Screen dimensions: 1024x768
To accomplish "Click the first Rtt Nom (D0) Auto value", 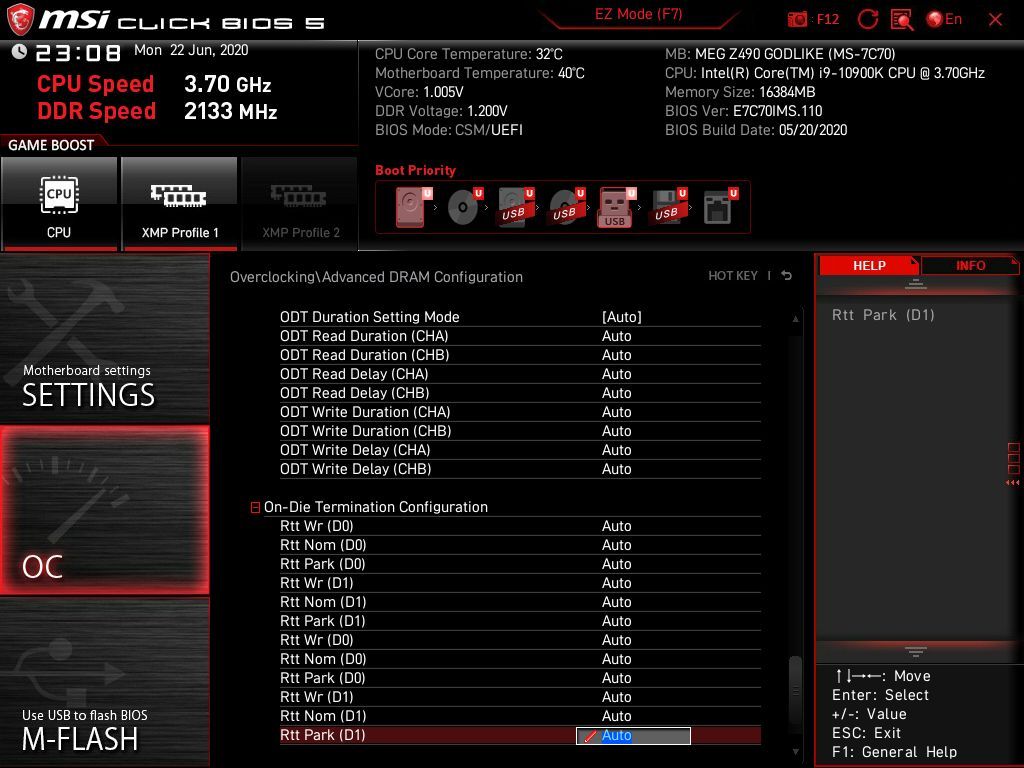I will 616,545.
